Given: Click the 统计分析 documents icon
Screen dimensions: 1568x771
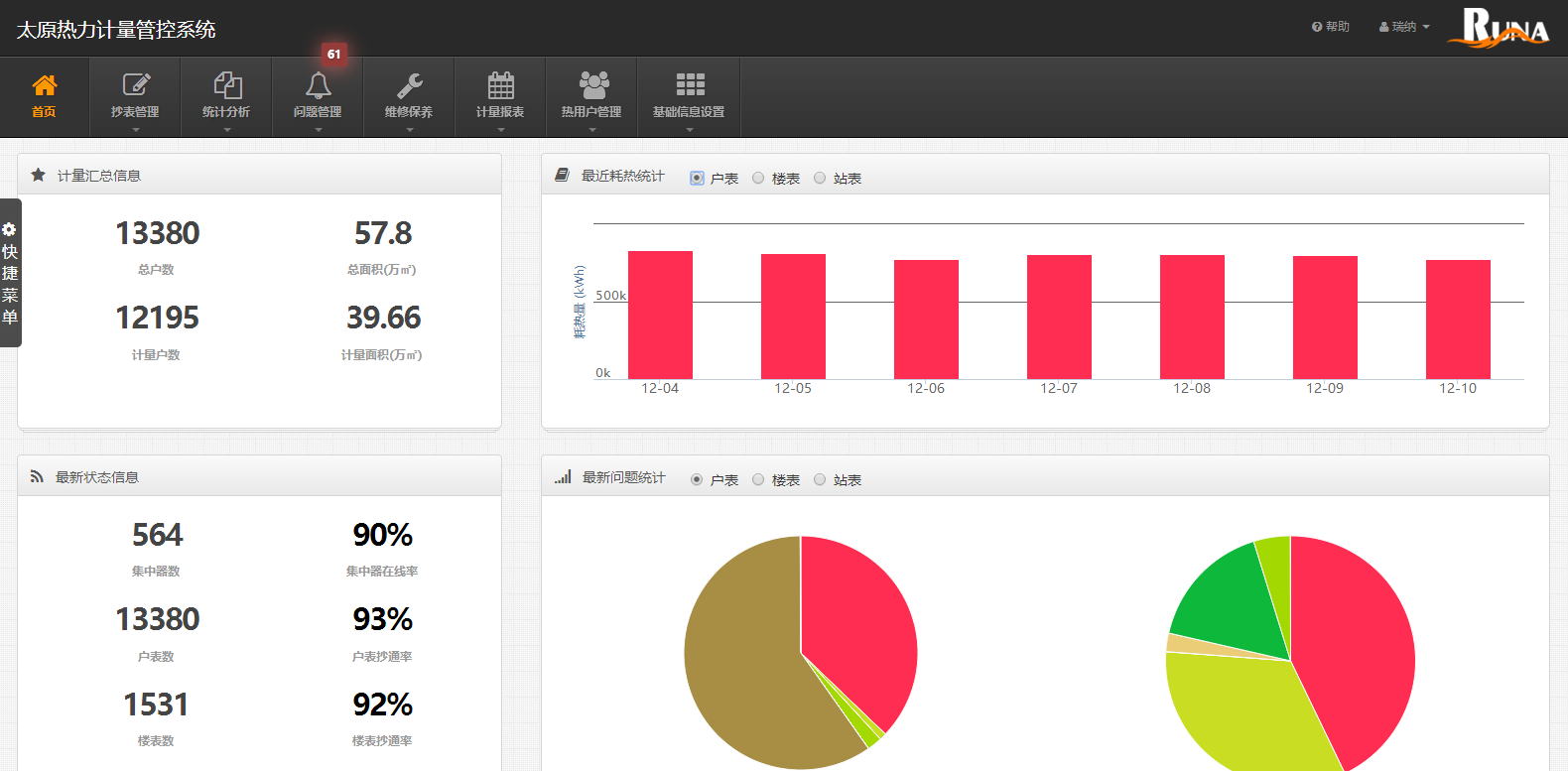Looking at the screenshot, I should pos(227,85).
